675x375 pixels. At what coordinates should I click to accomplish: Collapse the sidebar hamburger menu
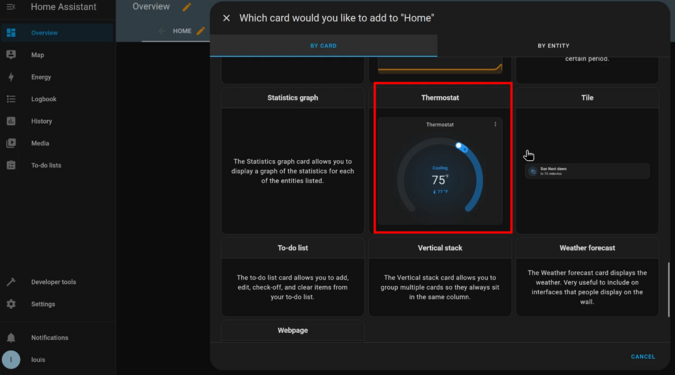11,7
